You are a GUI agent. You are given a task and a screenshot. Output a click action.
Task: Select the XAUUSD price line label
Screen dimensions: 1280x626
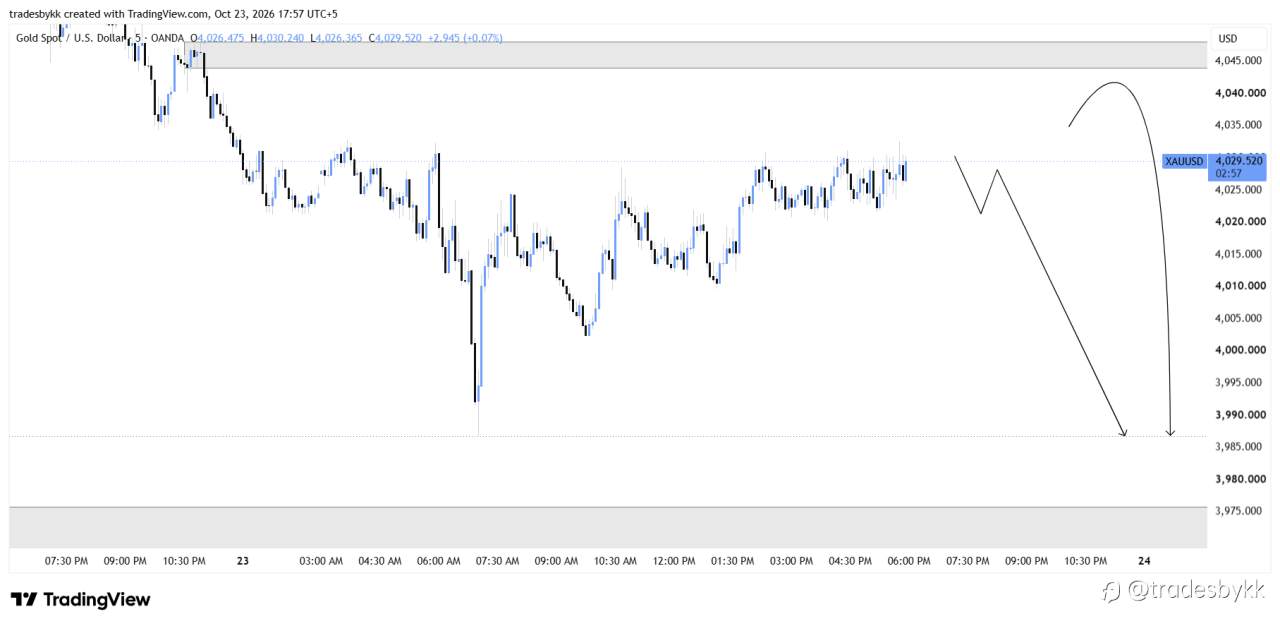(1185, 161)
